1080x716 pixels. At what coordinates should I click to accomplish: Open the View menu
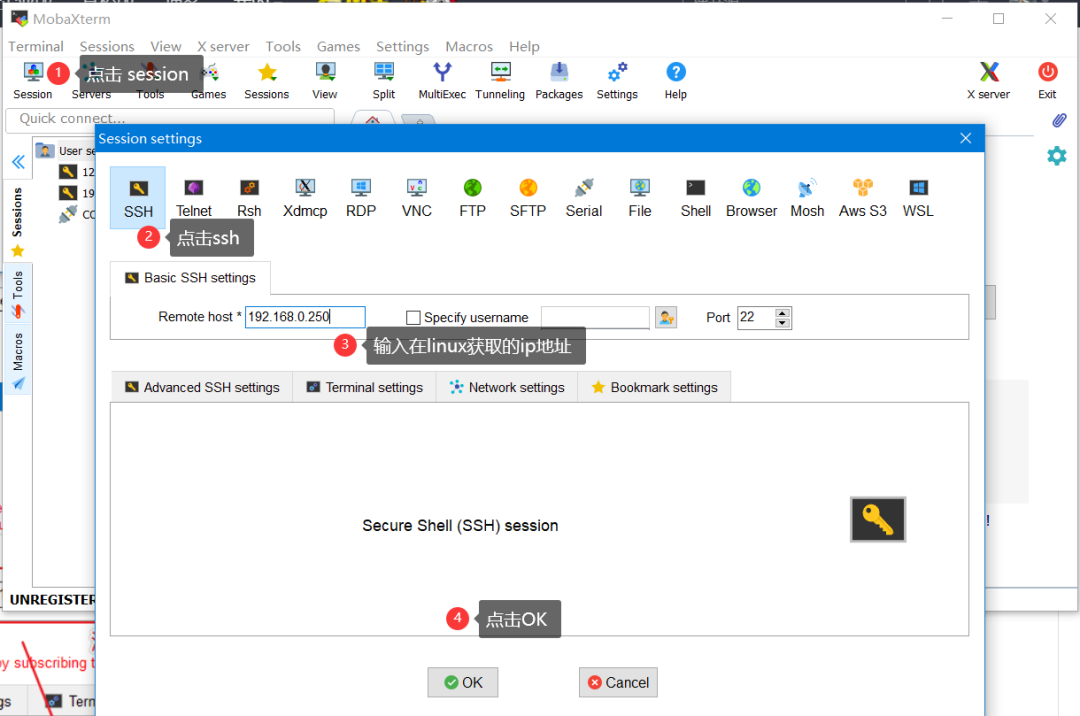coord(166,46)
